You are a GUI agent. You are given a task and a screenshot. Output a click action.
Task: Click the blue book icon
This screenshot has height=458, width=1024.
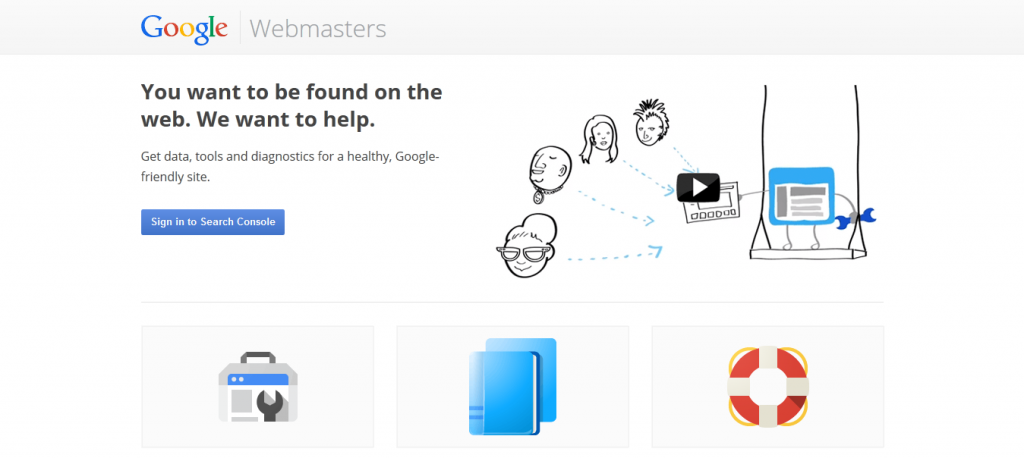[x=513, y=386]
